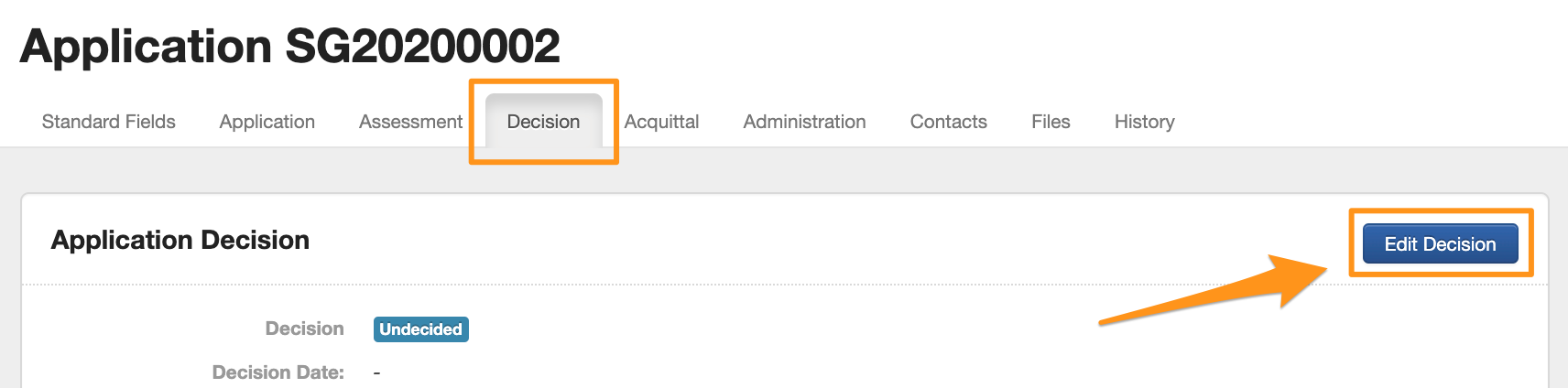Select the highlighted Decision tab
Screen dimensions: 1568x388
[543, 122]
